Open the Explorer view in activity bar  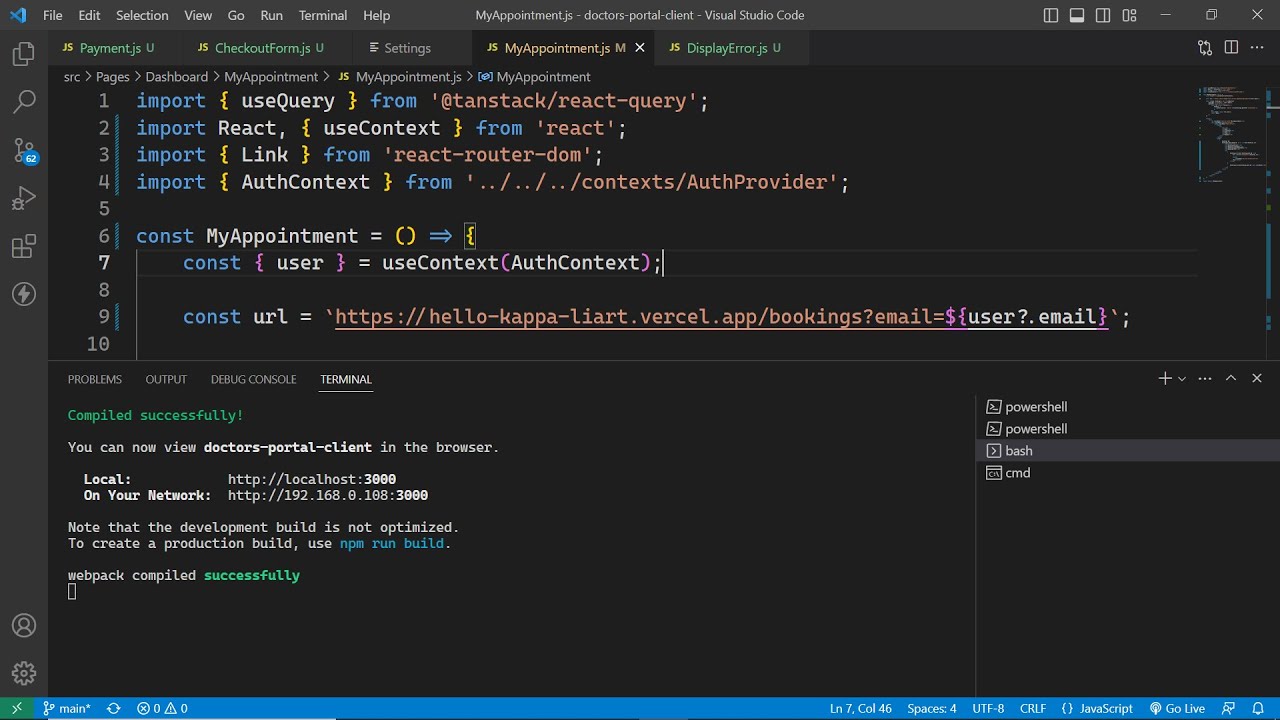pos(24,54)
